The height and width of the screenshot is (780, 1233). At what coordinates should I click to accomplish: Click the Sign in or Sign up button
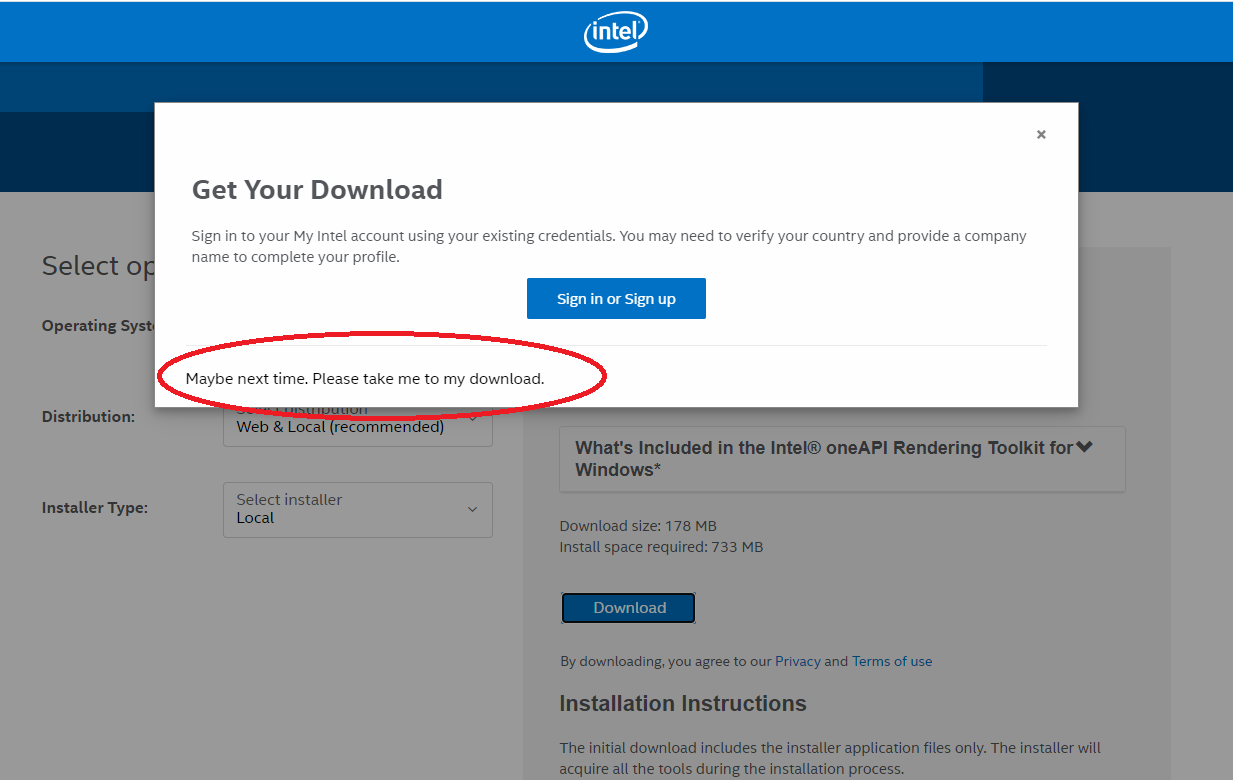pos(615,298)
